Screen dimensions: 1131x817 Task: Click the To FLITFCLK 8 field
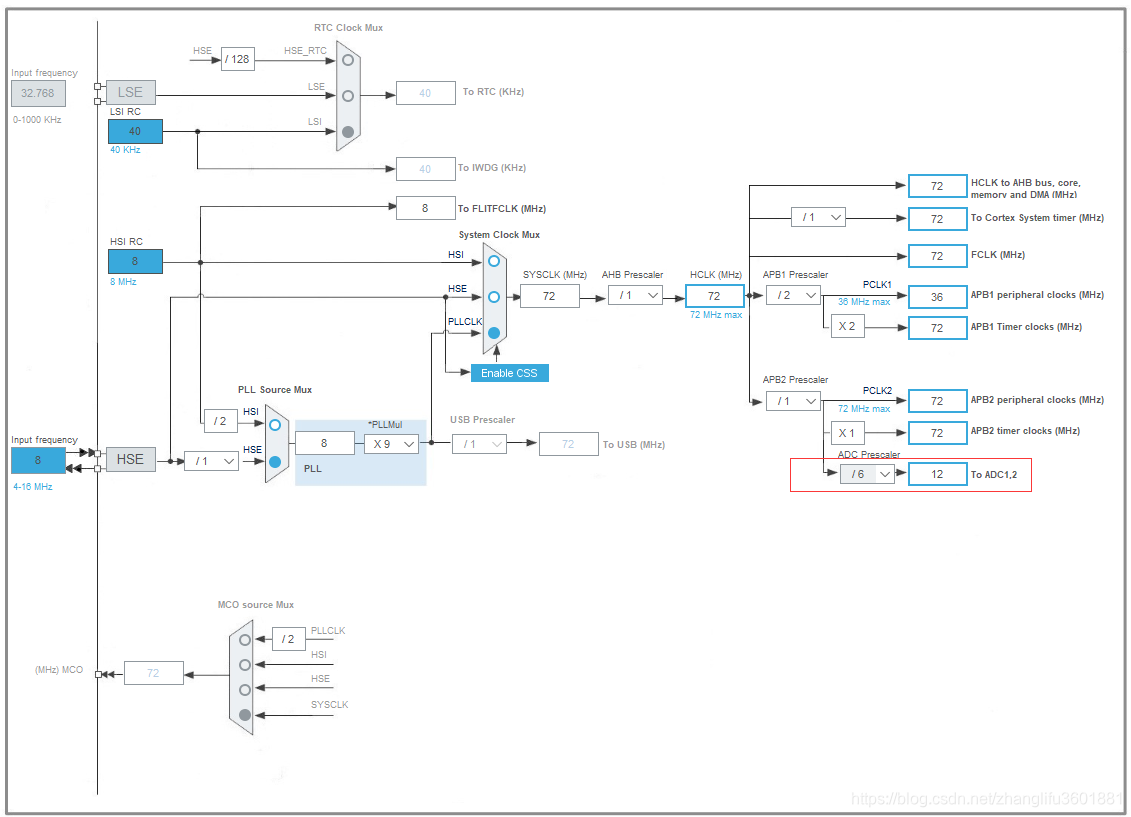pyautogui.click(x=426, y=208)
